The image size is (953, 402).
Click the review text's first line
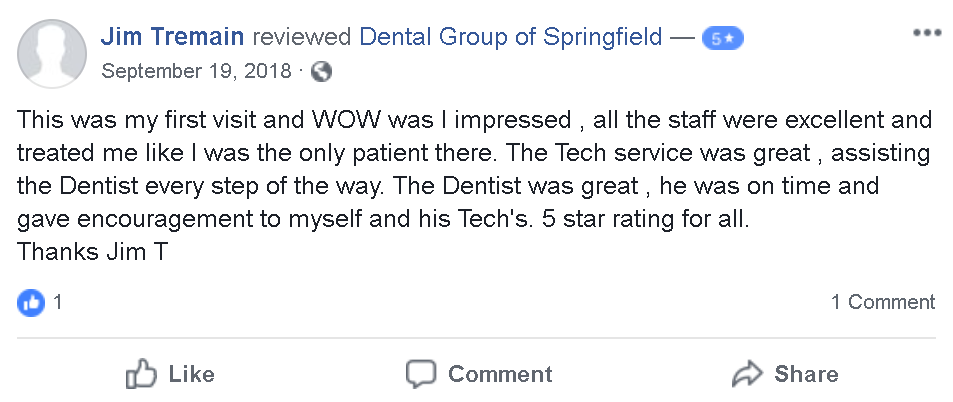(x=475, y=122)
